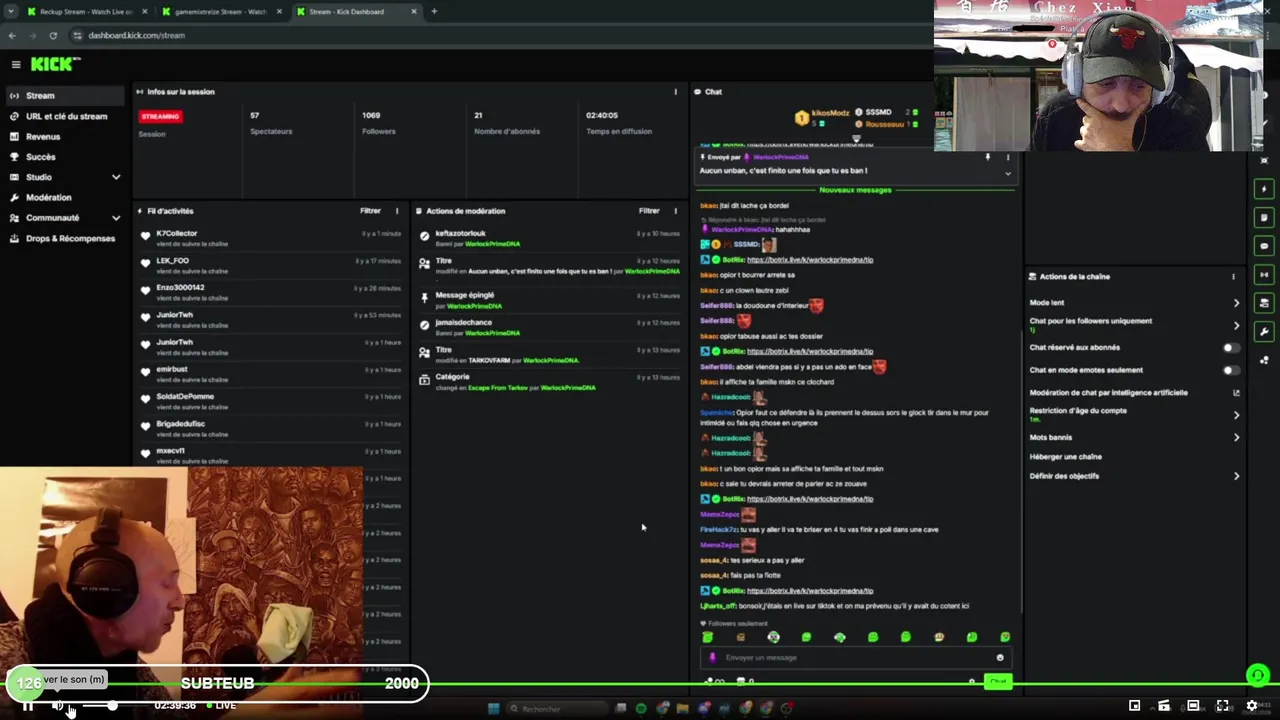Switch to the gamemixtreize Stream browser tab

(x=221, y=11)
